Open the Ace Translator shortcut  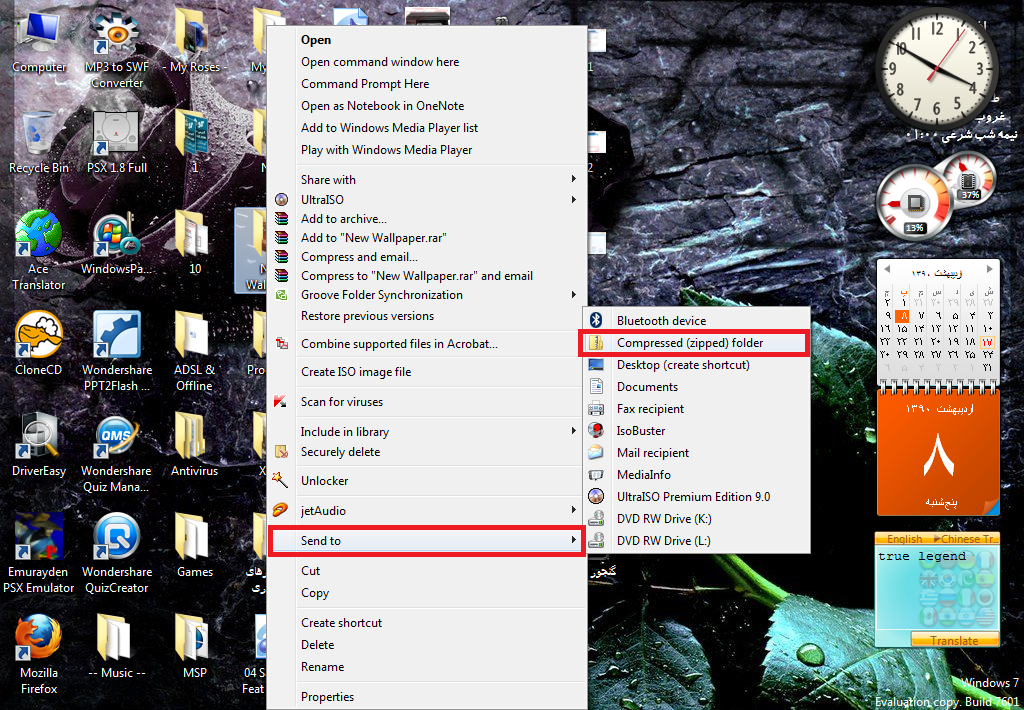pos(39,236)
